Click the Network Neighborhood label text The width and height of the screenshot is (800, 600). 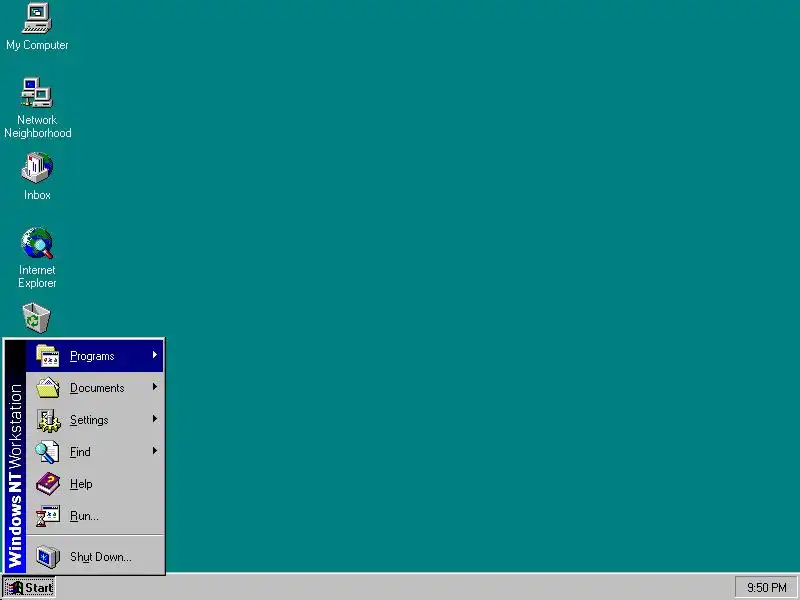38,127
